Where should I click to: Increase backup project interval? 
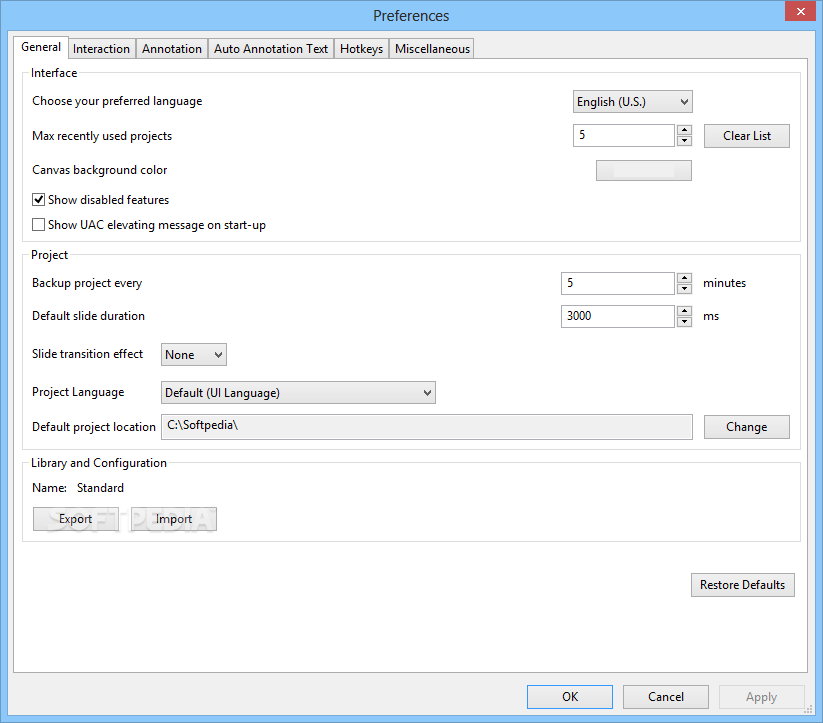click(x=684, y=278)
